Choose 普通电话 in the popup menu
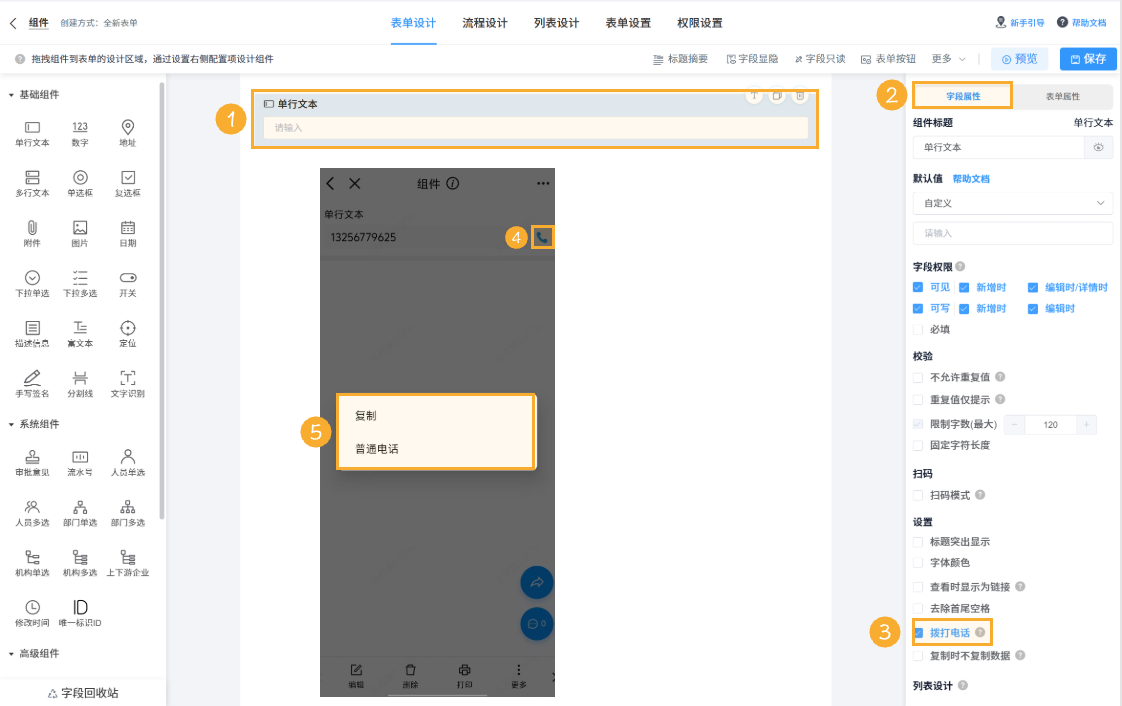 pos(377,449)
